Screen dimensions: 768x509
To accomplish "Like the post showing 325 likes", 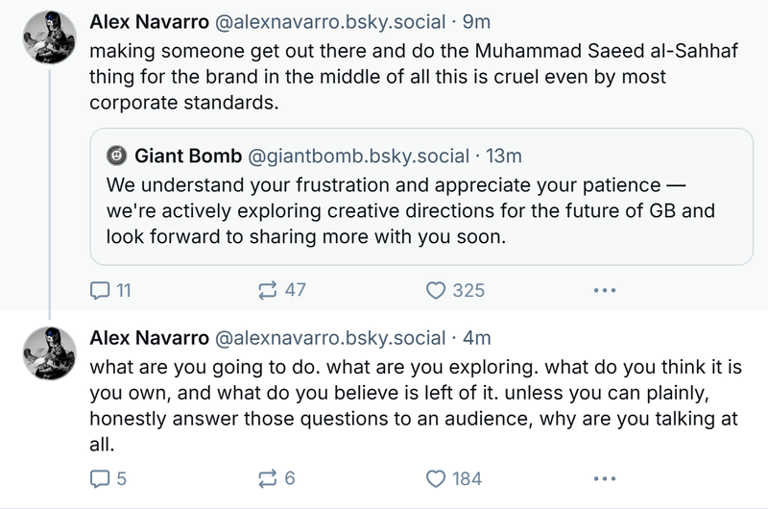I will coord(436,290).
